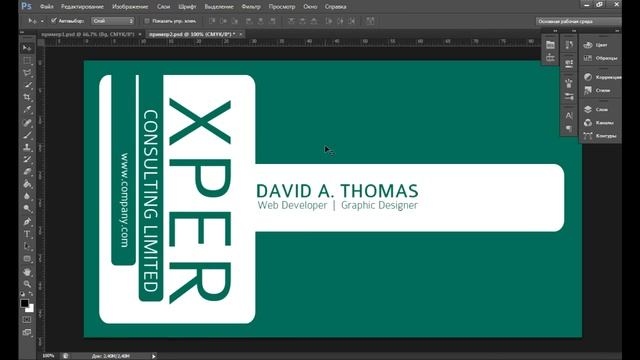
Task: Select the Hand tool
Action: coord(27,272)
